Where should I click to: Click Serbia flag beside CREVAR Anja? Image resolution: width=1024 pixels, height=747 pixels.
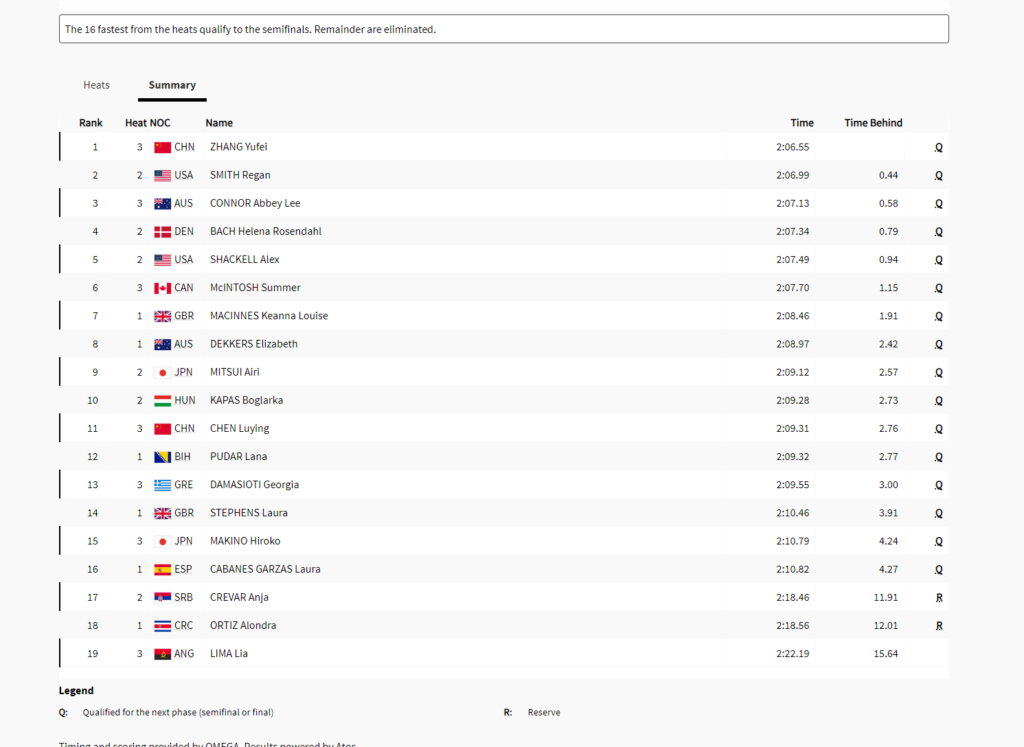click(162, 597)
